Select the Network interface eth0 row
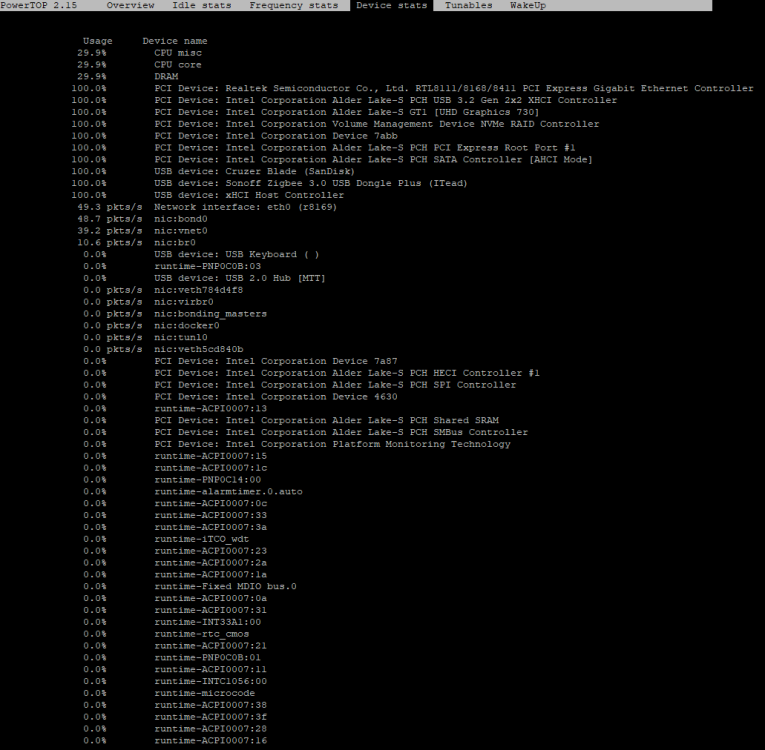The image size is (765, 750). [207, 207]
